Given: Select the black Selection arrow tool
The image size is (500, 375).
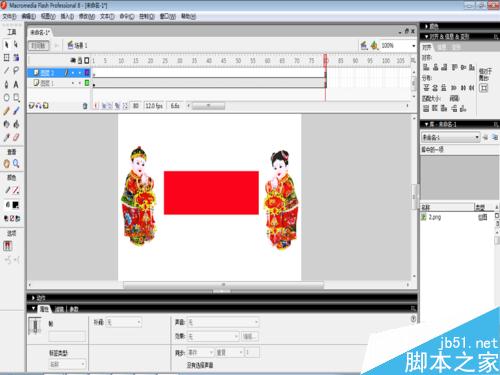Looking at the screenshot, I should [x=6, y=45].
